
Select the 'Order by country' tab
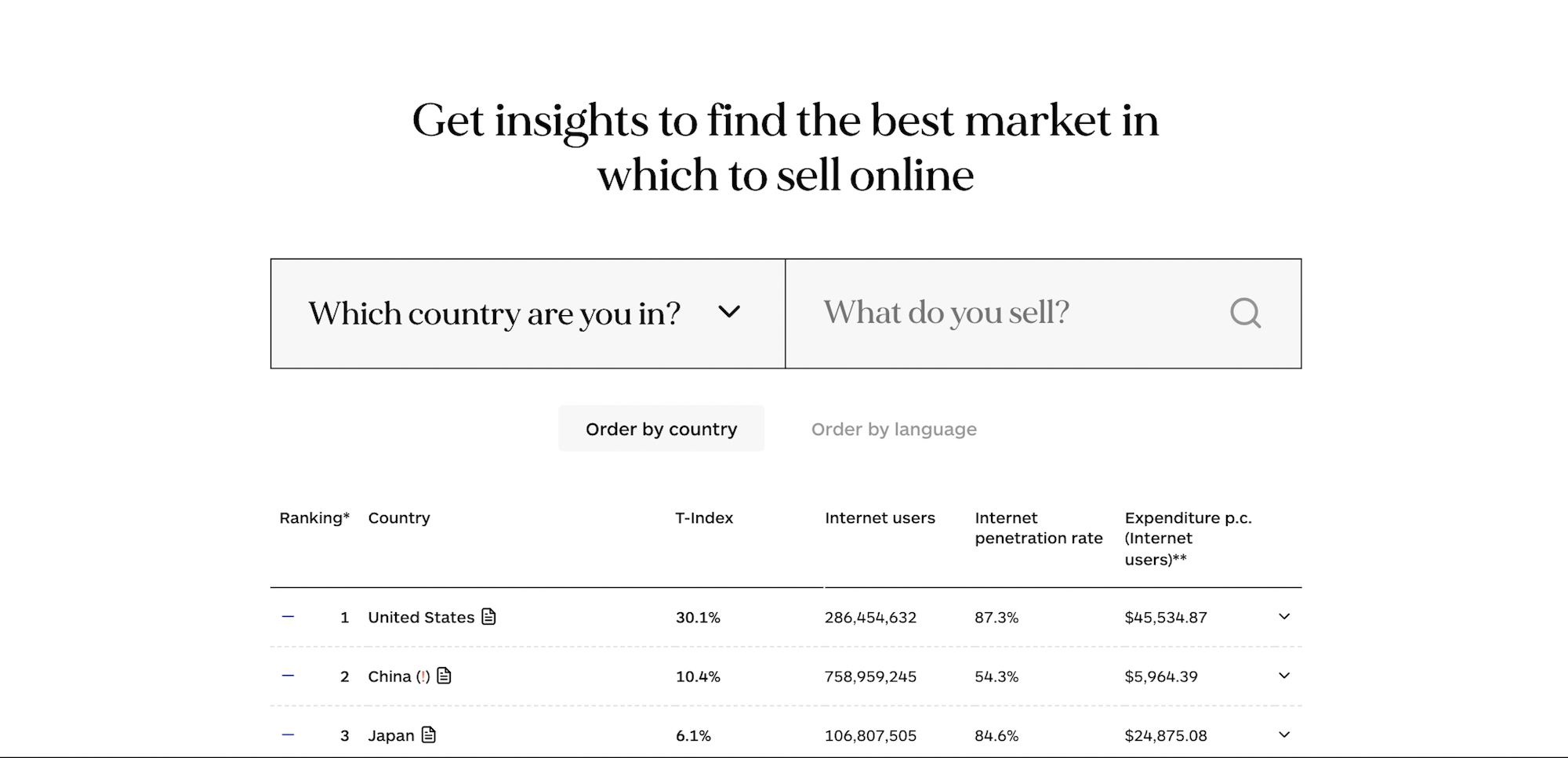pyautogui.click(x=661, y=428)
